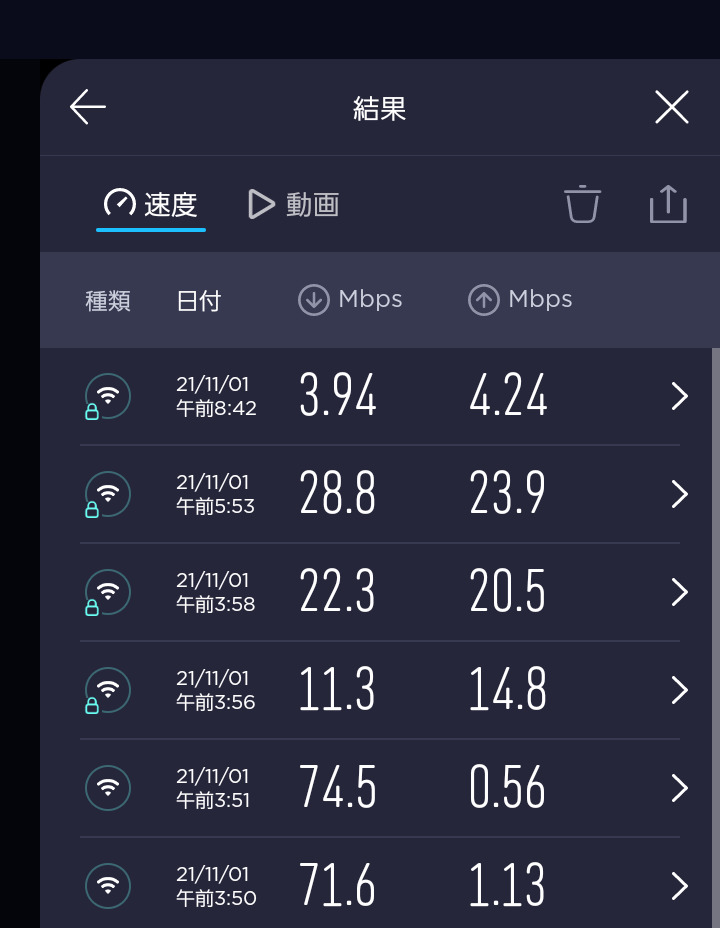Expand the 午前5:53 result details chevron

[680, 494]
